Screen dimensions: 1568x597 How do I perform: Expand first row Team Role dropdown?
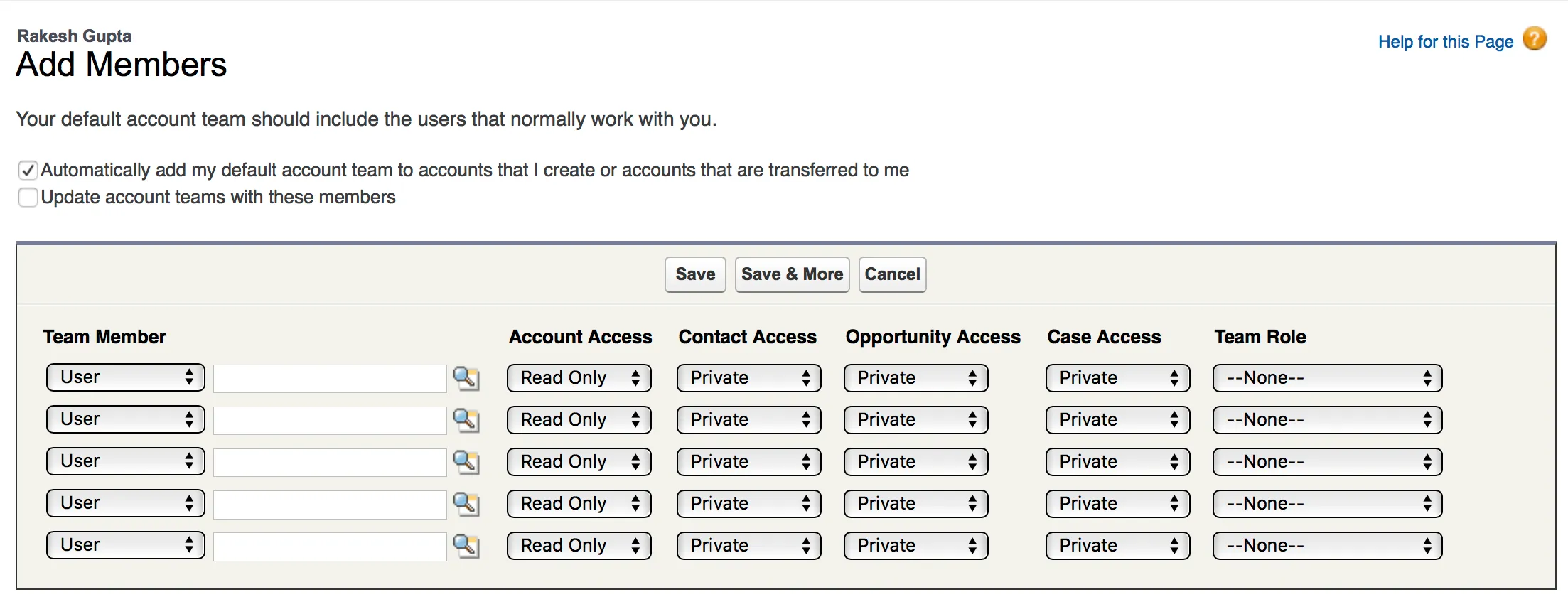pos(1327,378)
